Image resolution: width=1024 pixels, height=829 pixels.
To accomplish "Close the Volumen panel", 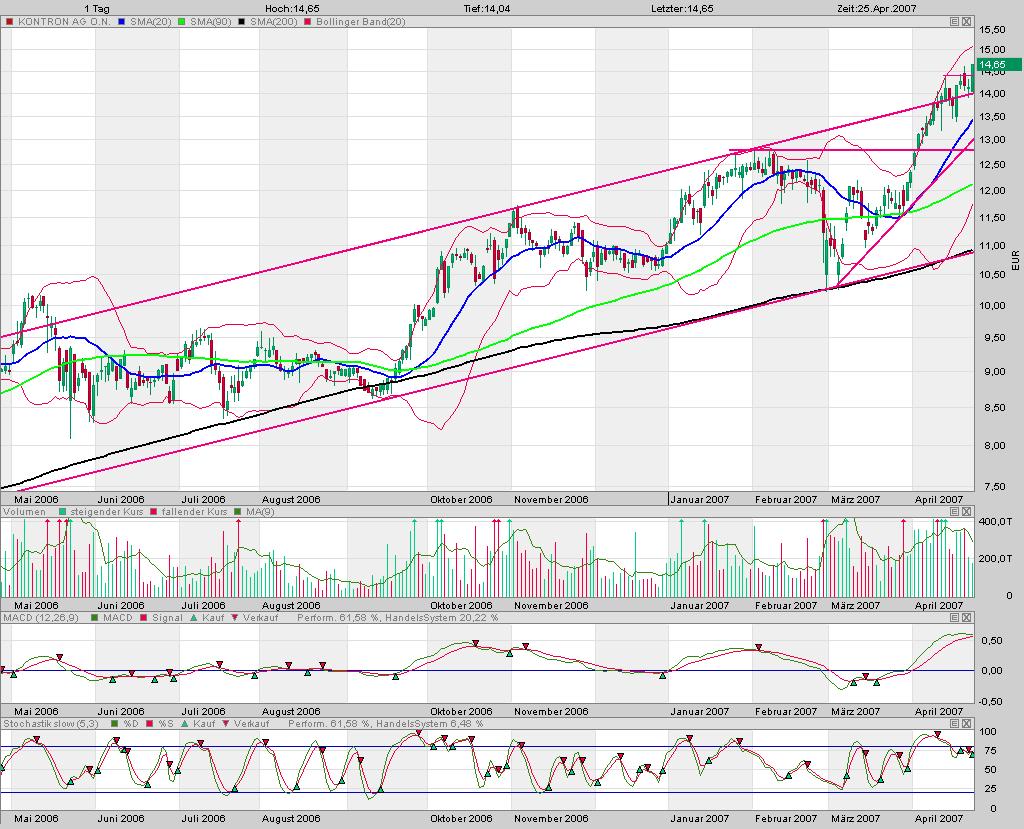I will (x=966, y=512).
